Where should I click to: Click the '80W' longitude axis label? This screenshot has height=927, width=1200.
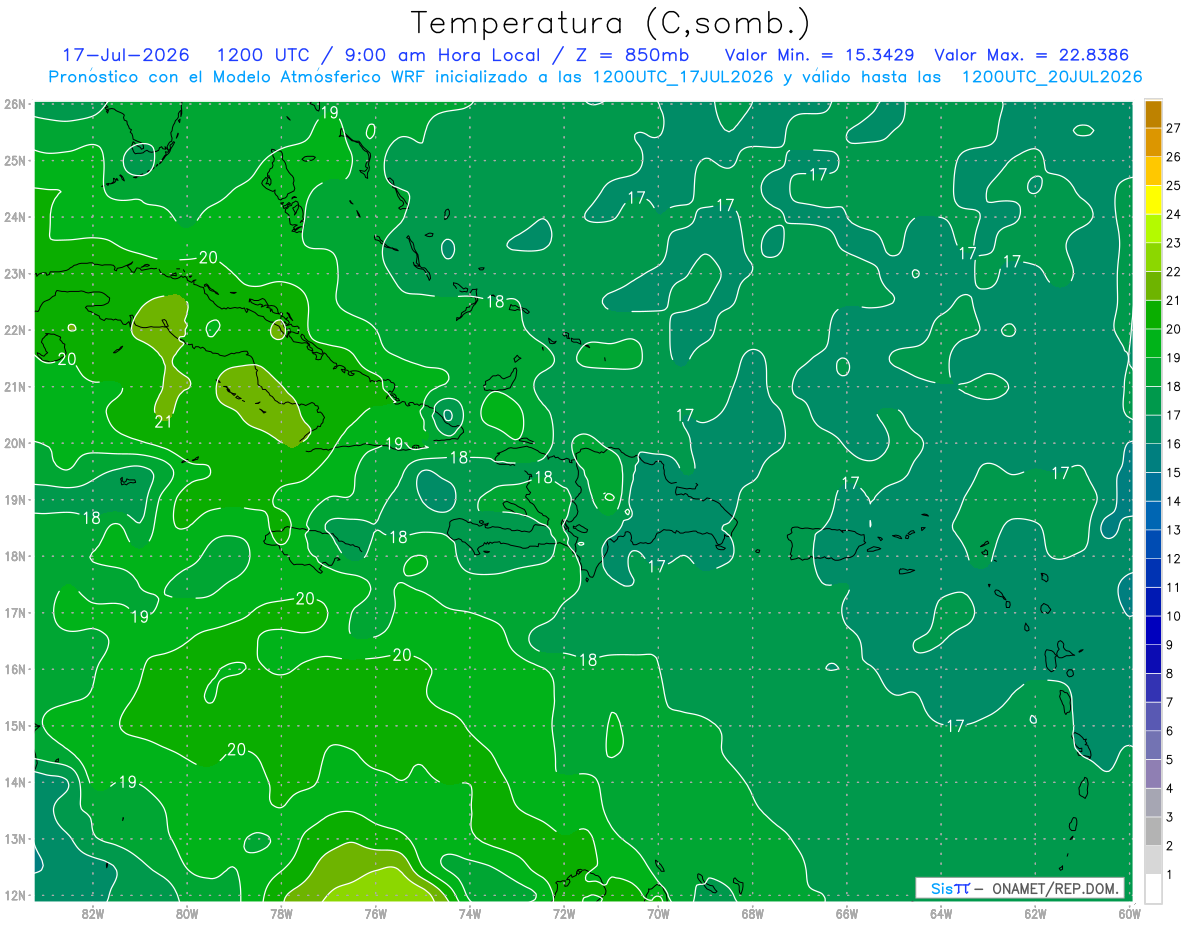click(187, 913)
